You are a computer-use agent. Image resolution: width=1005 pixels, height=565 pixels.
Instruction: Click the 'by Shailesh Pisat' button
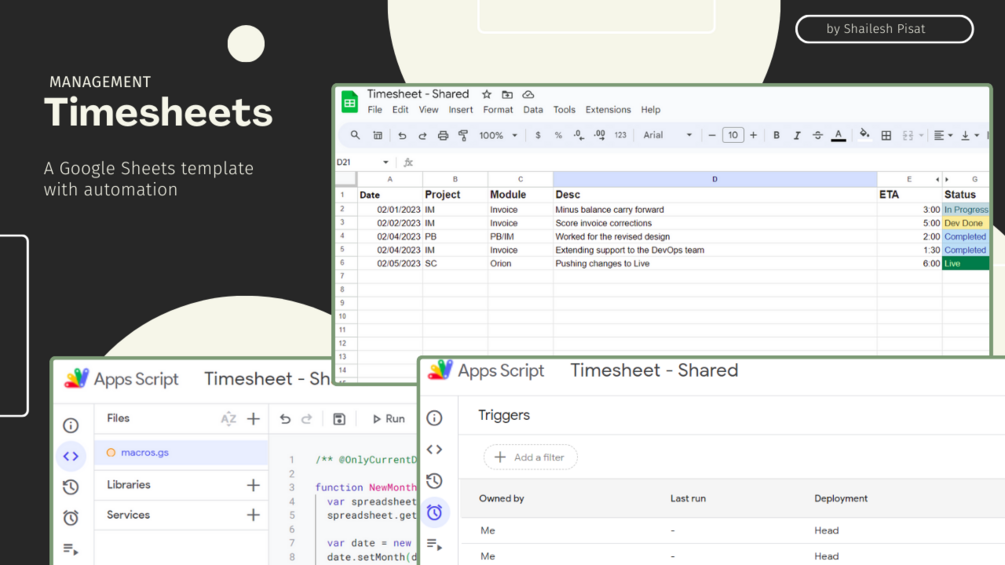884,29
